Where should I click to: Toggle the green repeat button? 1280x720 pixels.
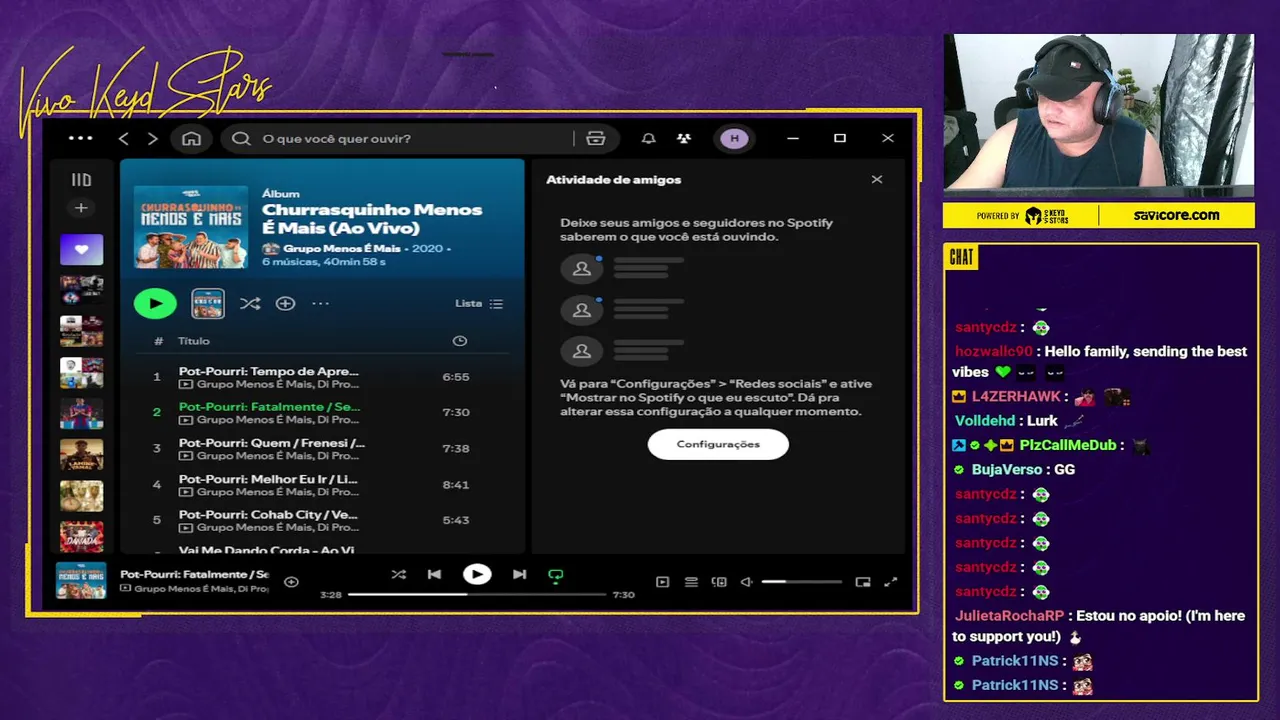pyautogui.click(x=556, y=575)
